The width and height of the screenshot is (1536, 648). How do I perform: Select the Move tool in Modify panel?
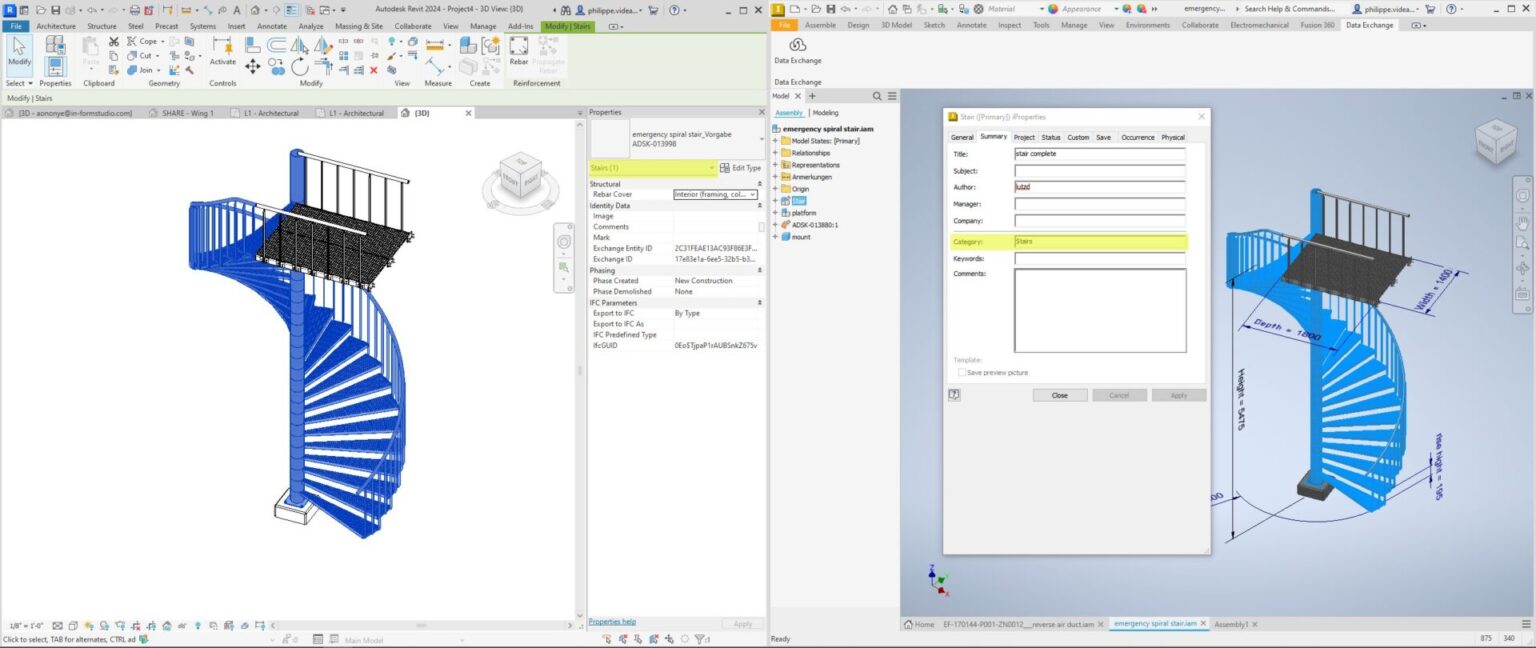(x=254, y=68)
